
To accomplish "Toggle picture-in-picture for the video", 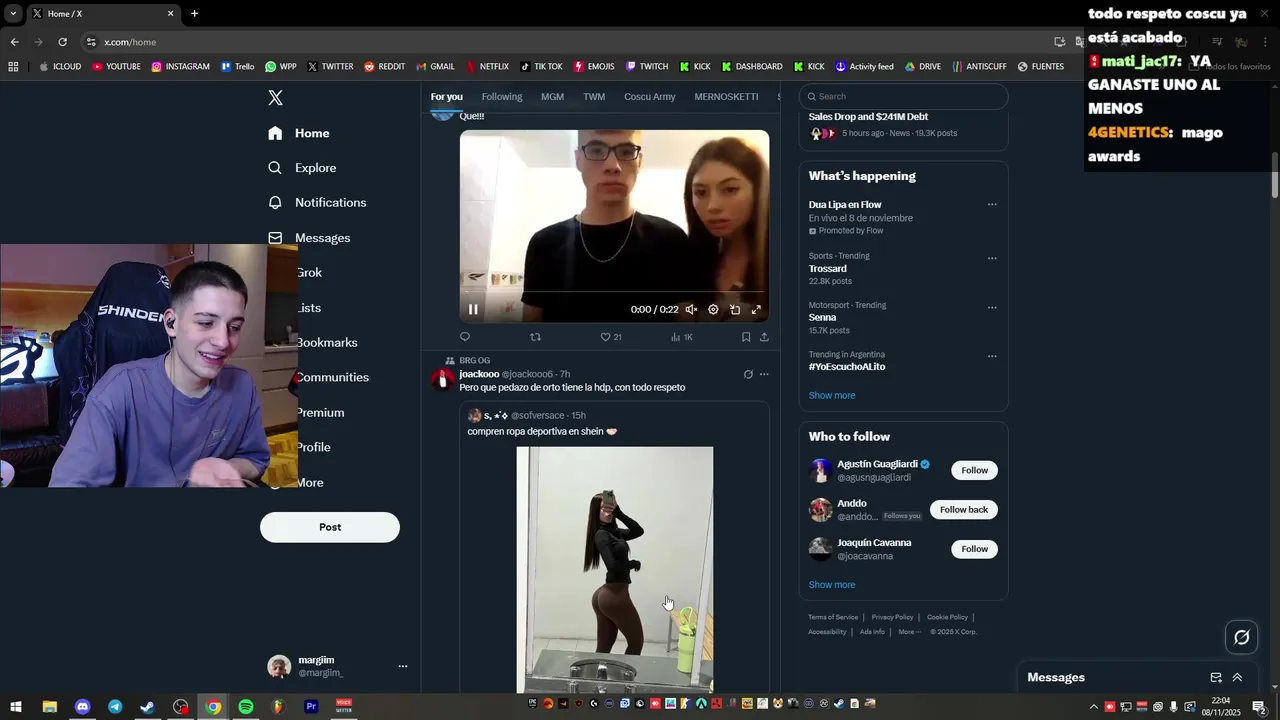I will pyautogui.click(x=735, y=310).
